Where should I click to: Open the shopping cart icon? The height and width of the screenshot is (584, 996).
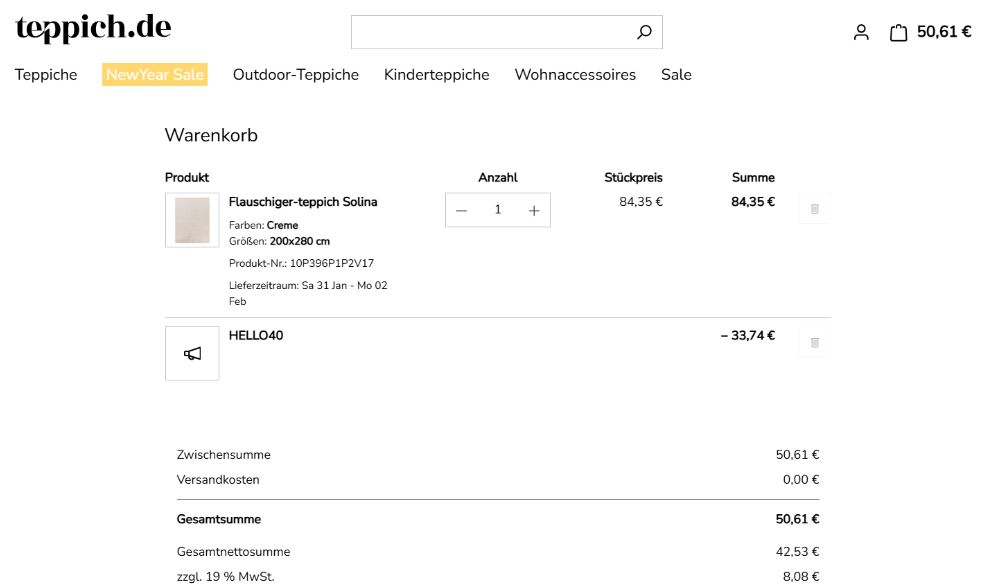coord(896,32)
